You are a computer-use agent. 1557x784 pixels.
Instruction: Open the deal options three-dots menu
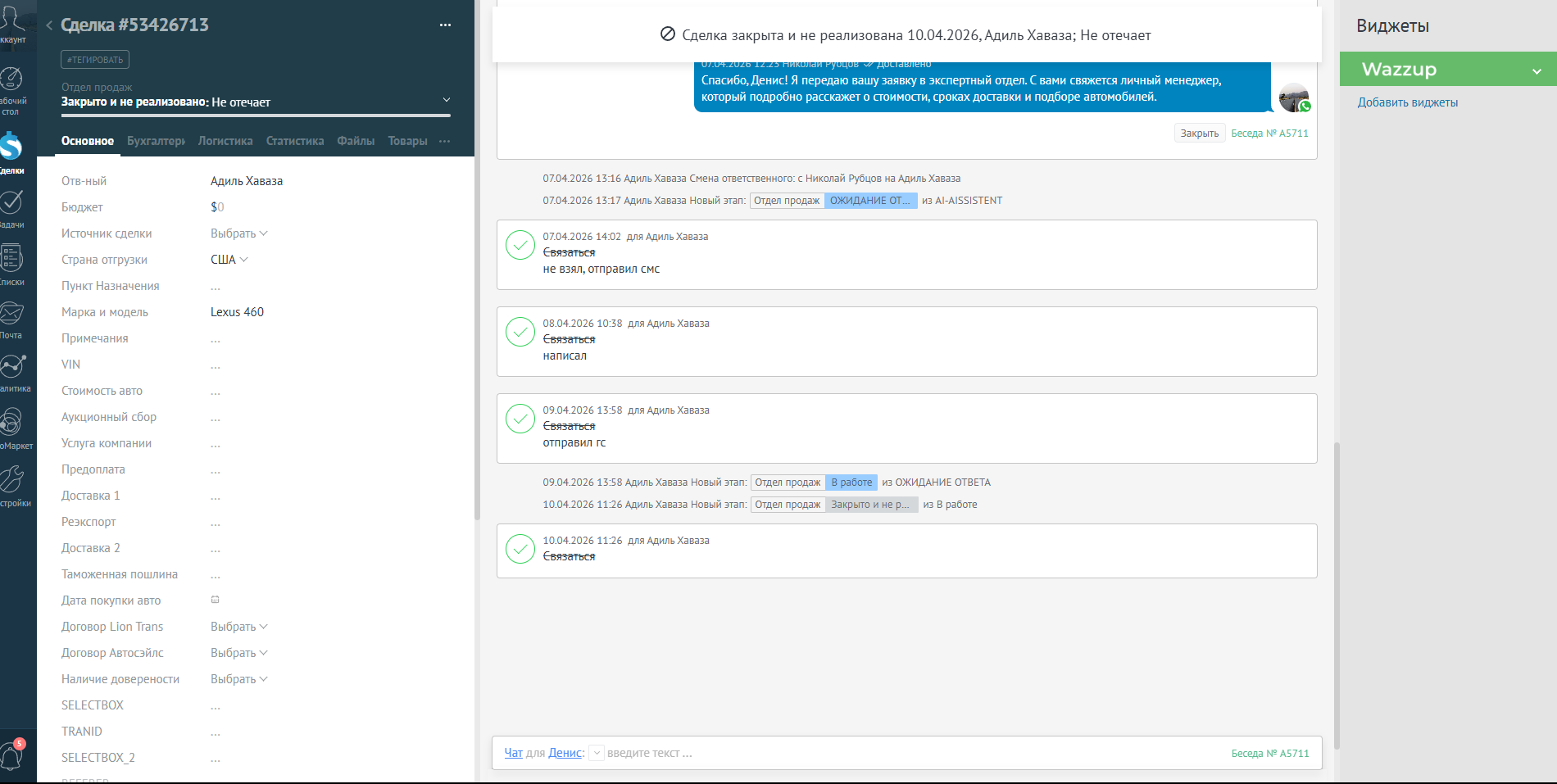point(445,25)
